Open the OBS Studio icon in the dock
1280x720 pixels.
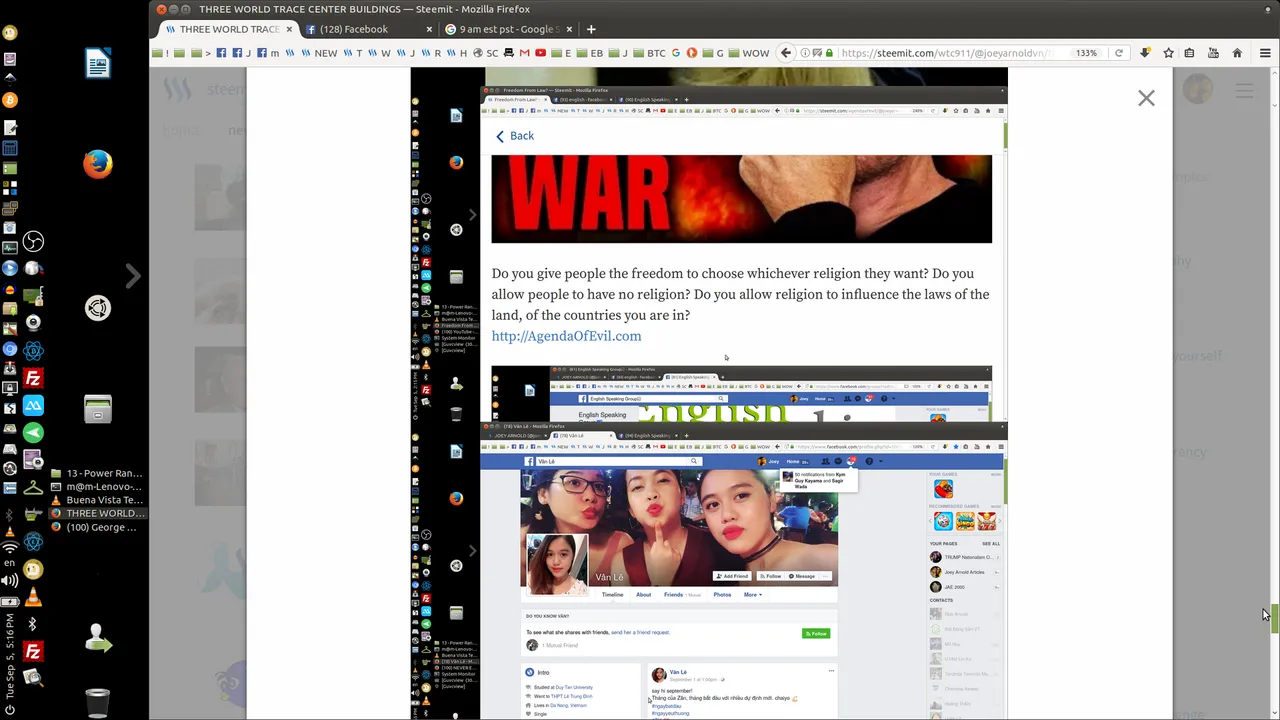33,241
